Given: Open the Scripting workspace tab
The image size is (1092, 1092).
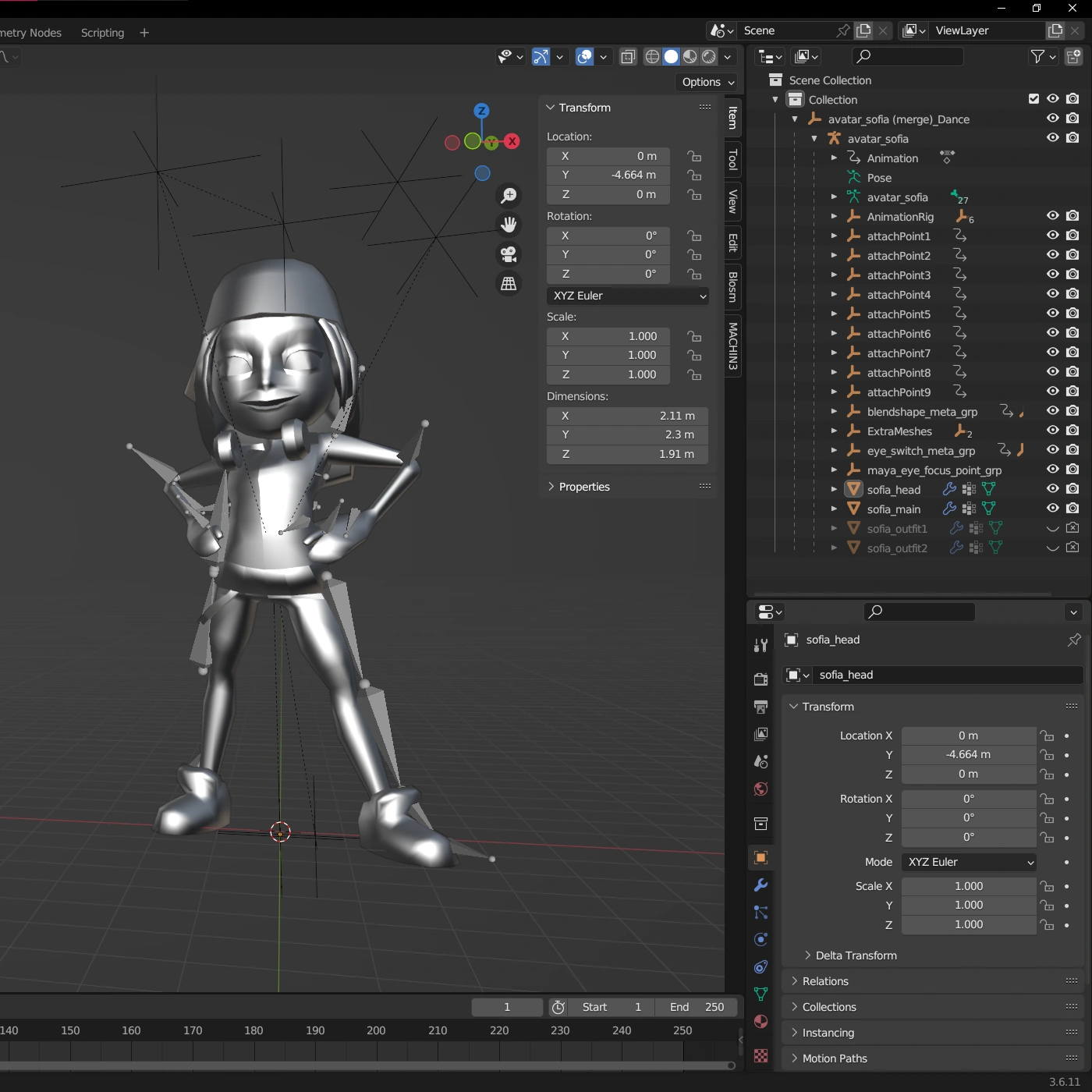Looking at the screenshot, I should (102, 33).
